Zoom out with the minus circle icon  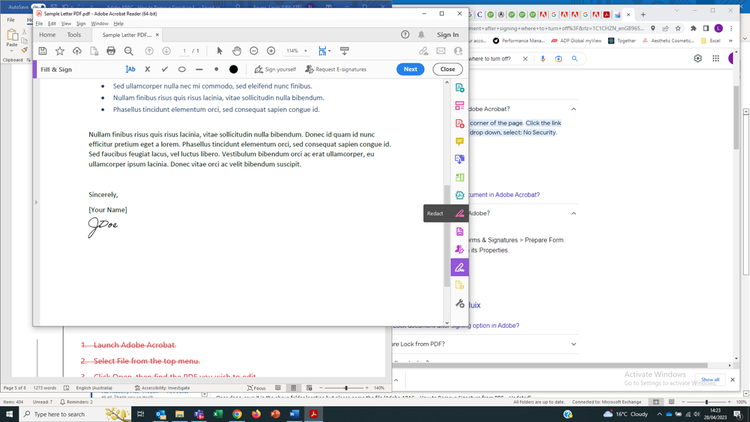tap(254, 51)
